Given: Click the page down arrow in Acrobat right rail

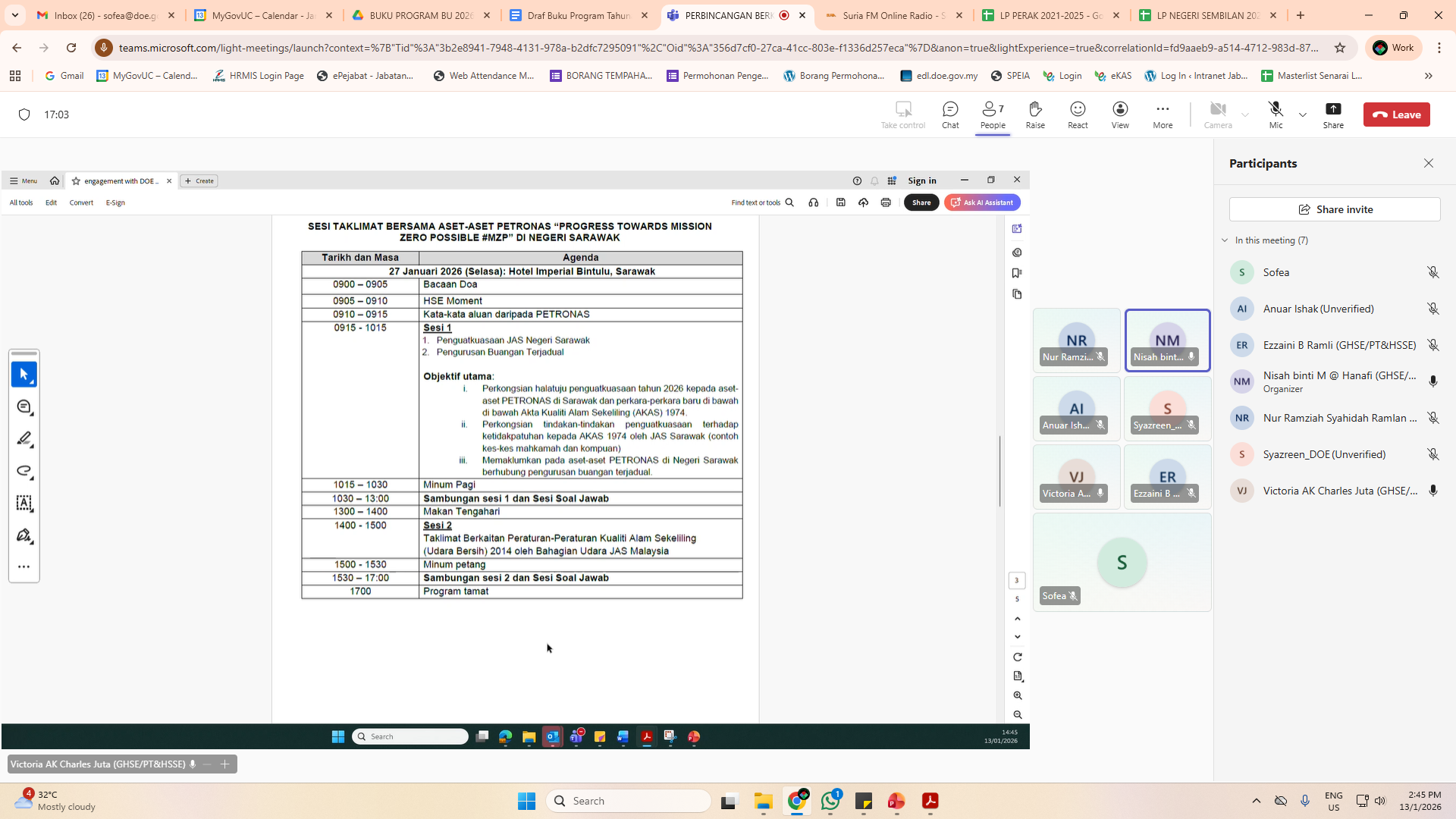Looking at the screenshot, I should coord(1018,637).
